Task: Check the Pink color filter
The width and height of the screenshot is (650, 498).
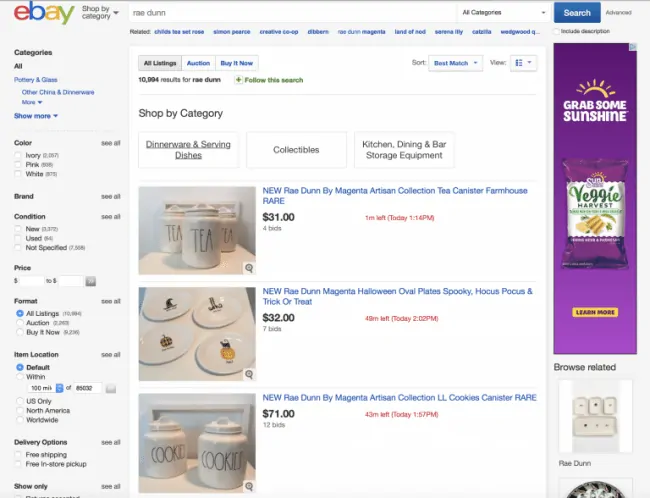Action: pos(18,165)
